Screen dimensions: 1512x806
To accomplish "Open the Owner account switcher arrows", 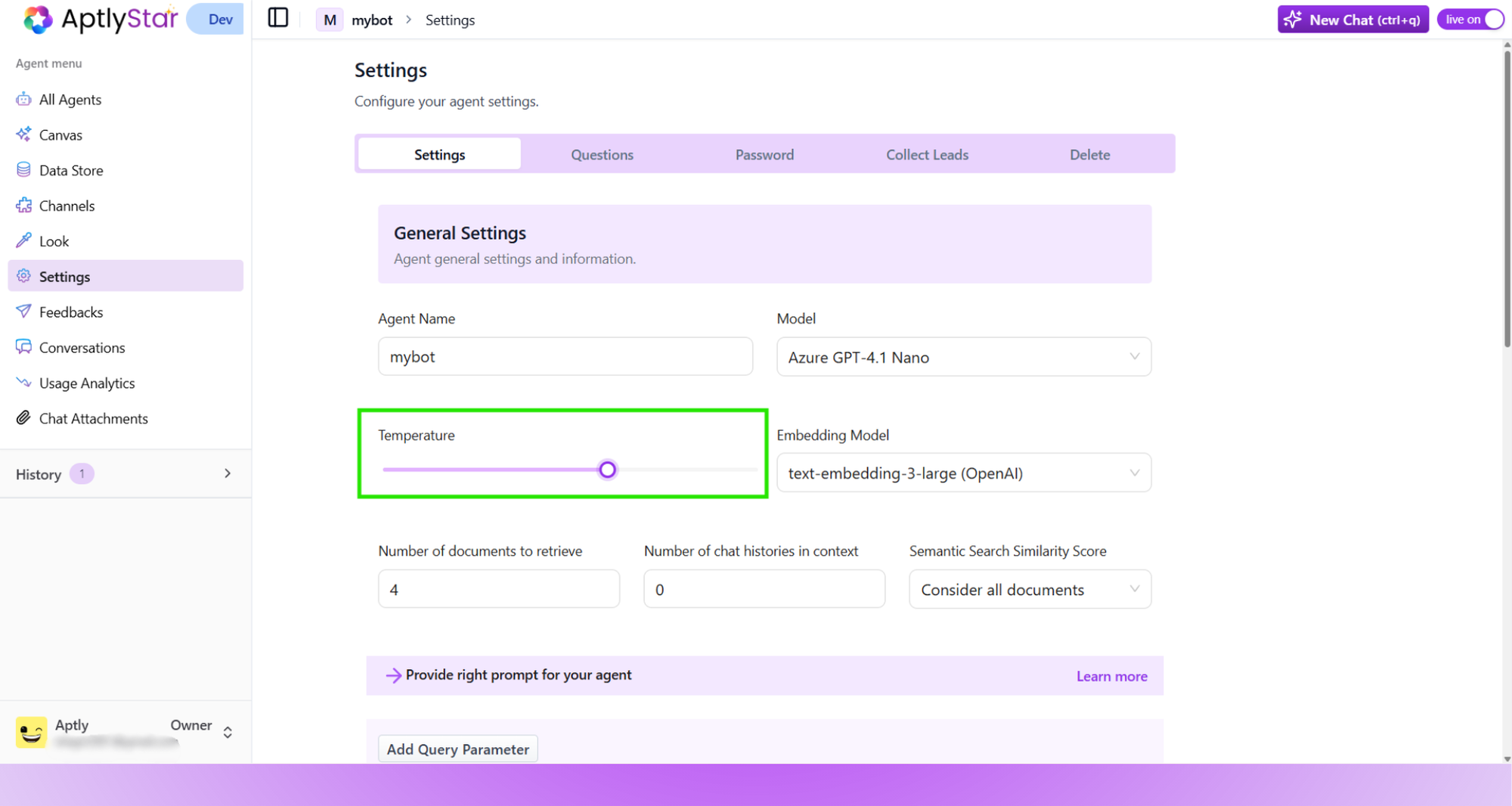I will click(228, 732).
